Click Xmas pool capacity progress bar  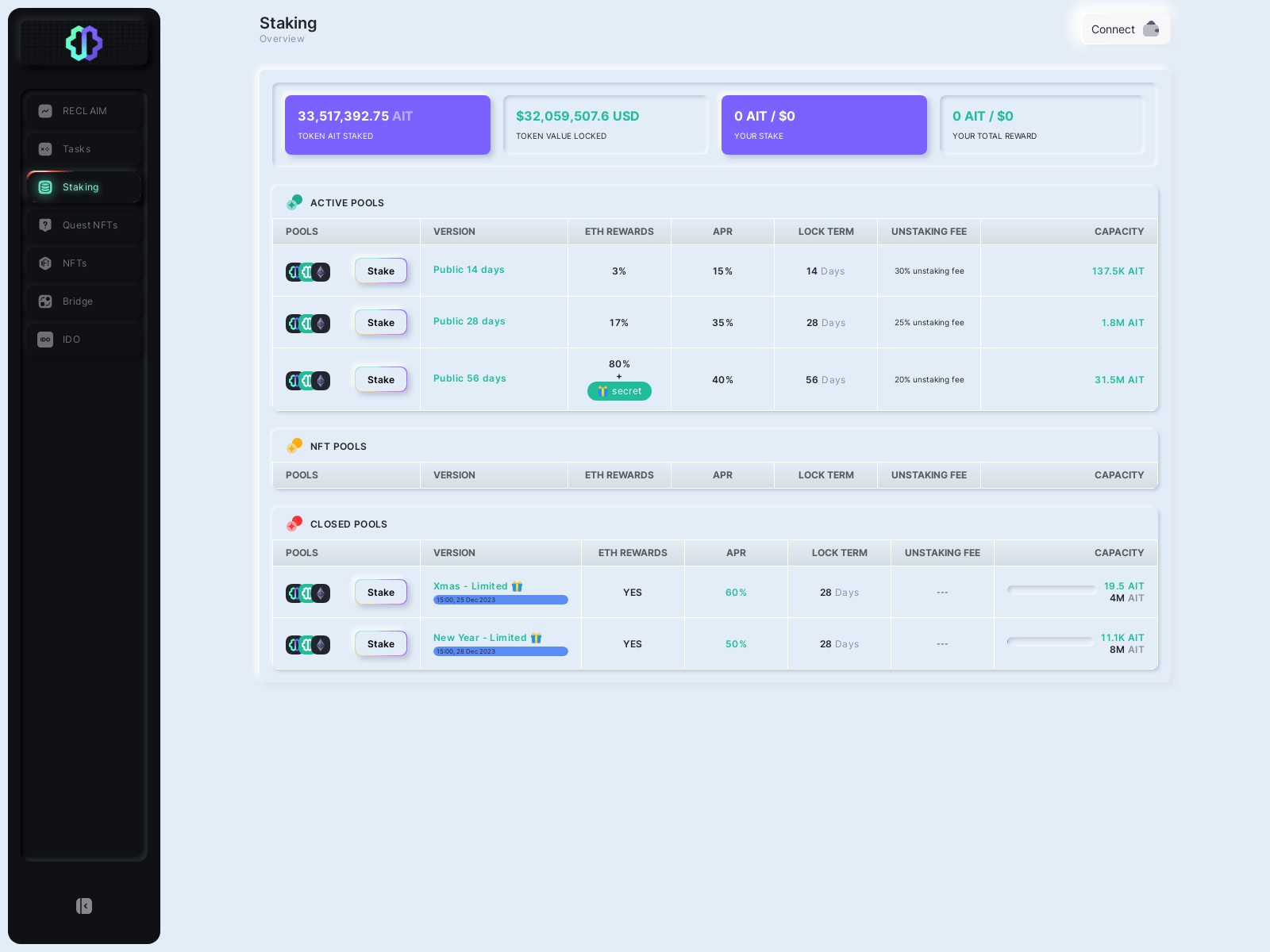(x=1052, y=589)
